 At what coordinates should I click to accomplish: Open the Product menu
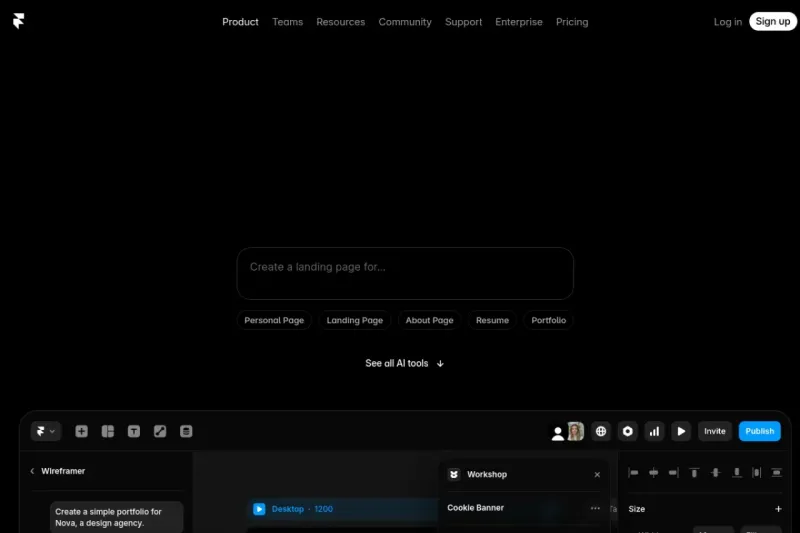pyautogui.click(x=240, y=22)
